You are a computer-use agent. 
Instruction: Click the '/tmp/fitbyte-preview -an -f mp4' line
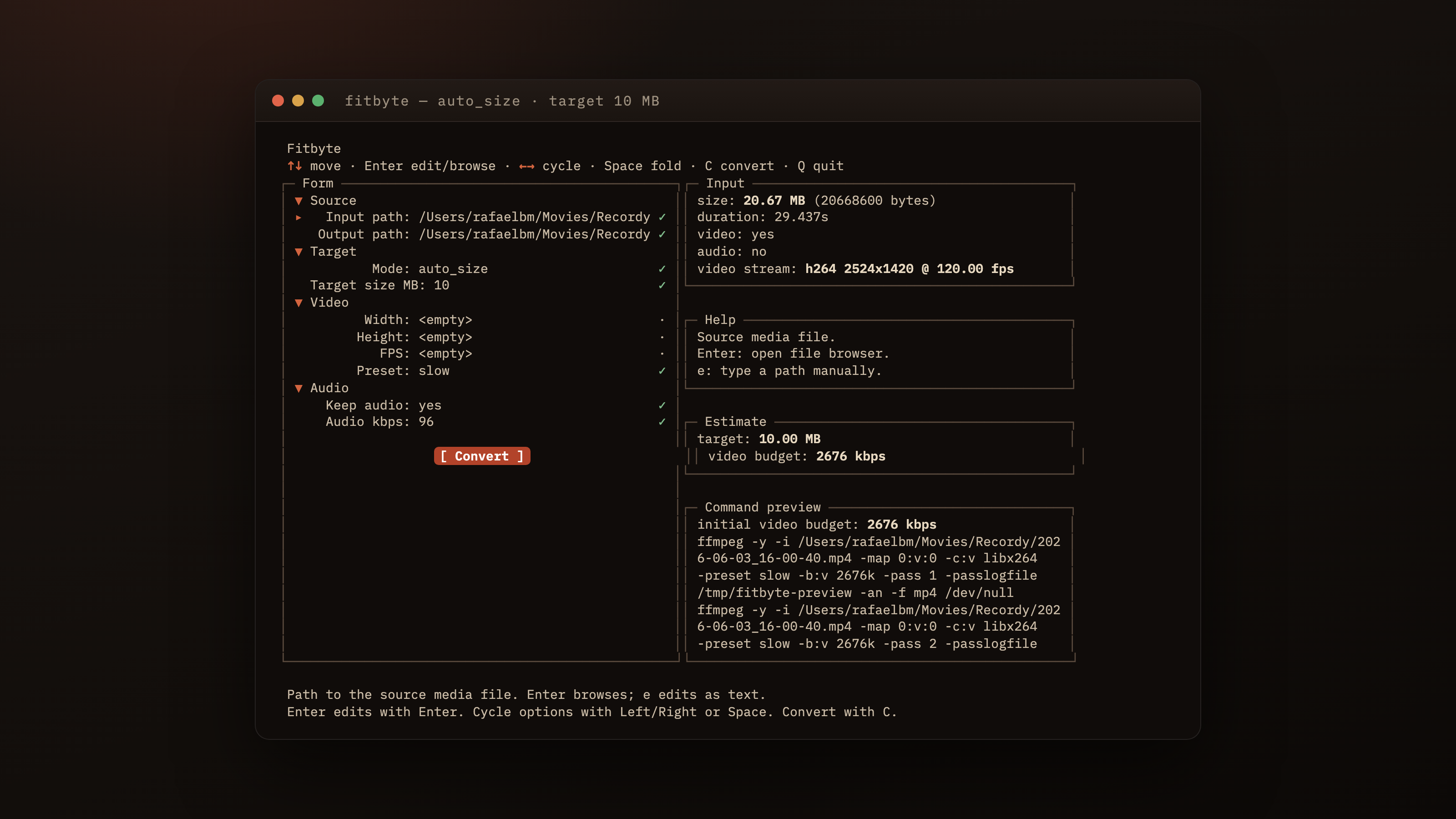(855, 592)
